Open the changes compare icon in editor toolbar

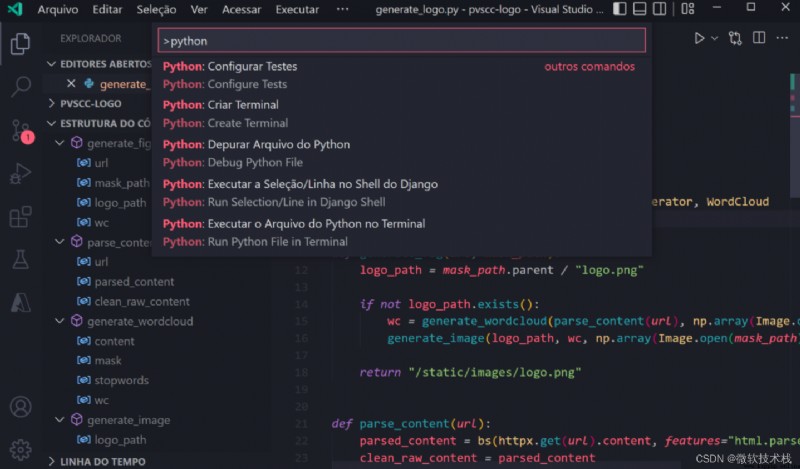point(735,38)
